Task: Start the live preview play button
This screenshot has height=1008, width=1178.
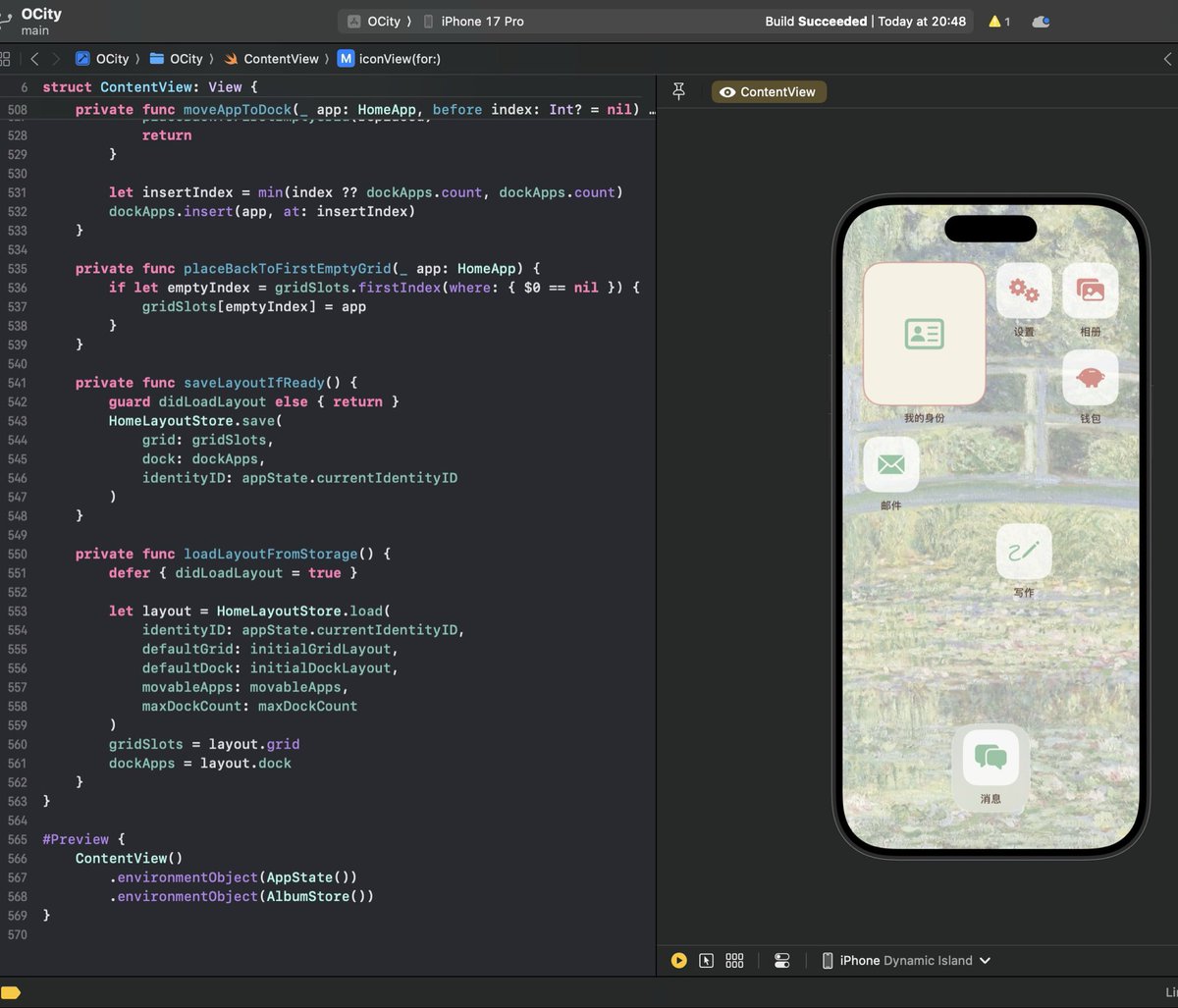Action: pos(678,961)
